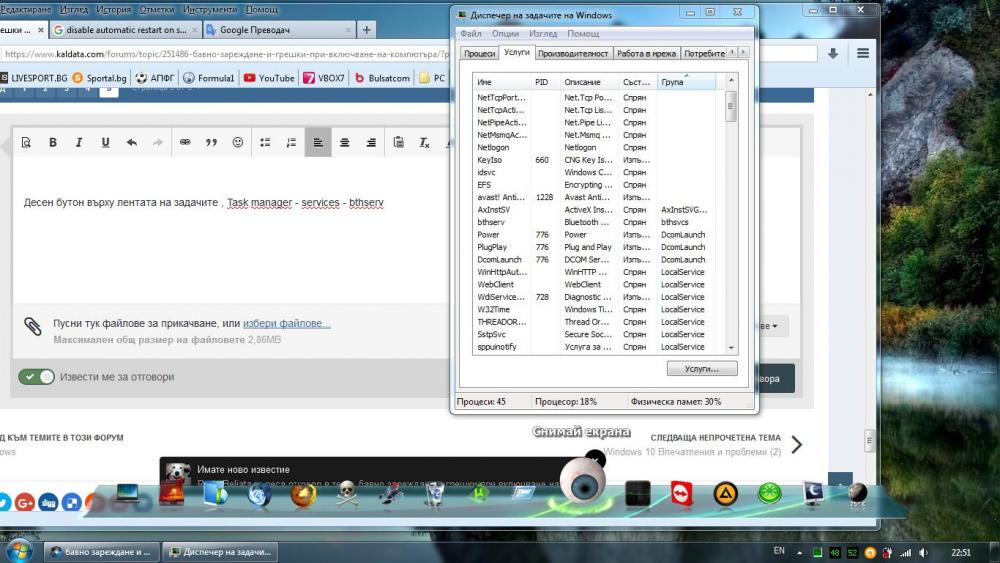
Task: Switch to the Google Преводач browser tab
Action: pos(279,29)
